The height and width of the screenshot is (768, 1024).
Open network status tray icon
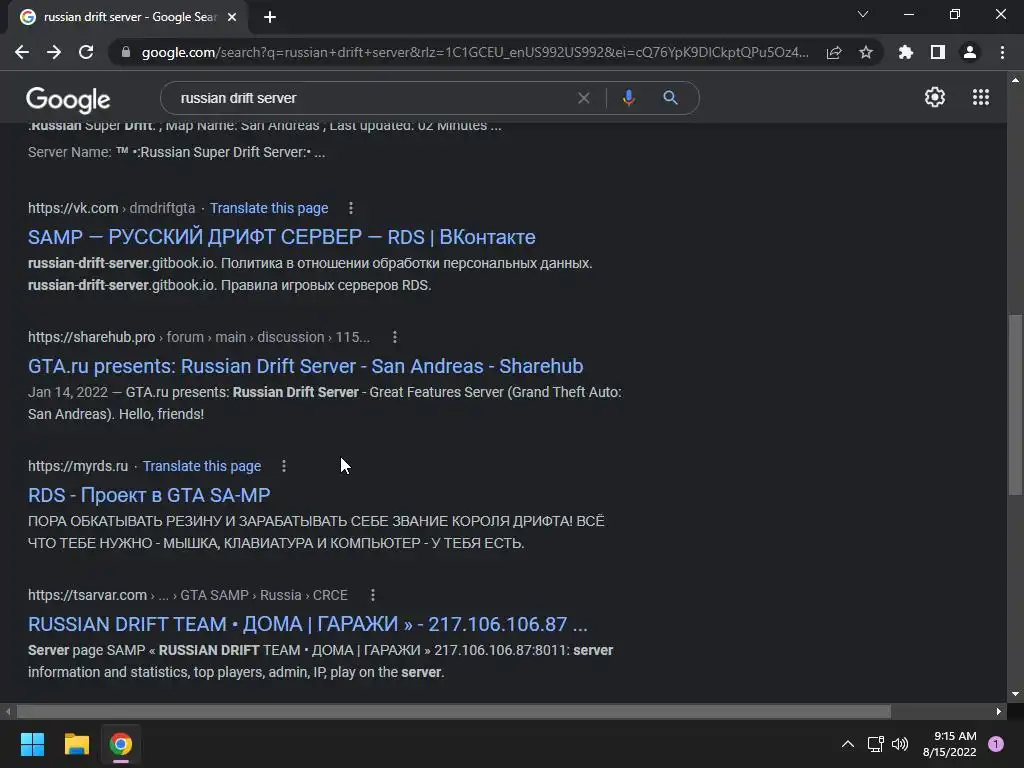(875, 744)
